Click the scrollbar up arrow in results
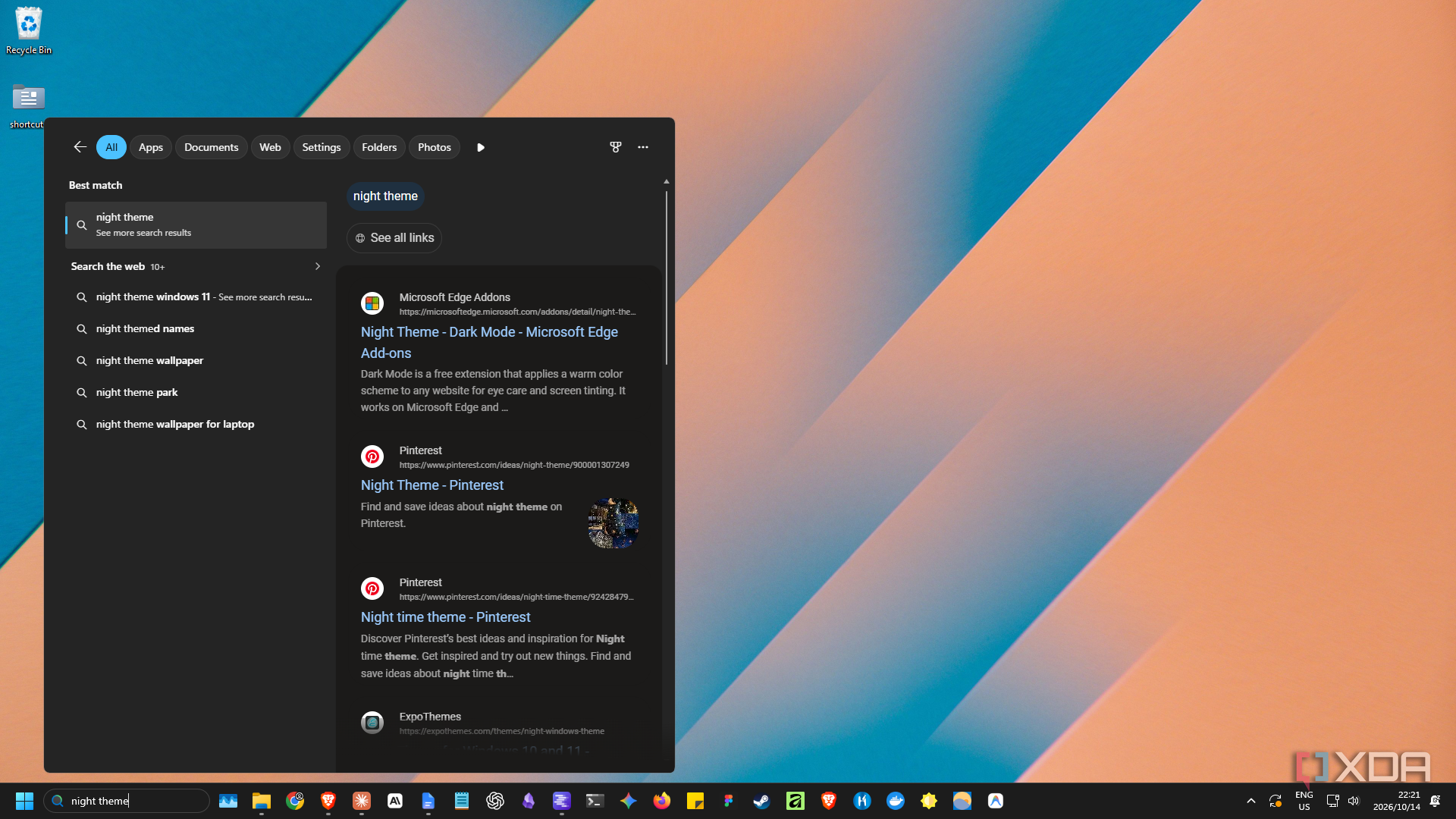The image size is (1456, 819). pyautogui.click(x=667, y=181)
